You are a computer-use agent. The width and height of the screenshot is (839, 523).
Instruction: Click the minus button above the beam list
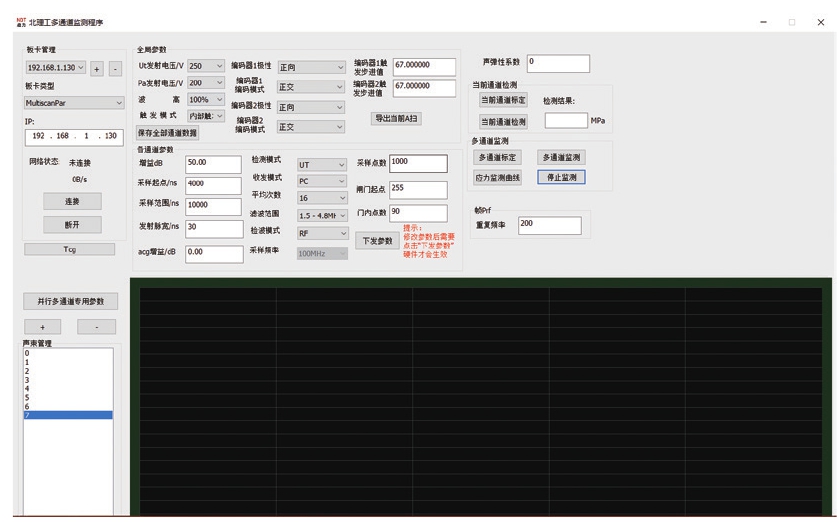pos(96,327)
